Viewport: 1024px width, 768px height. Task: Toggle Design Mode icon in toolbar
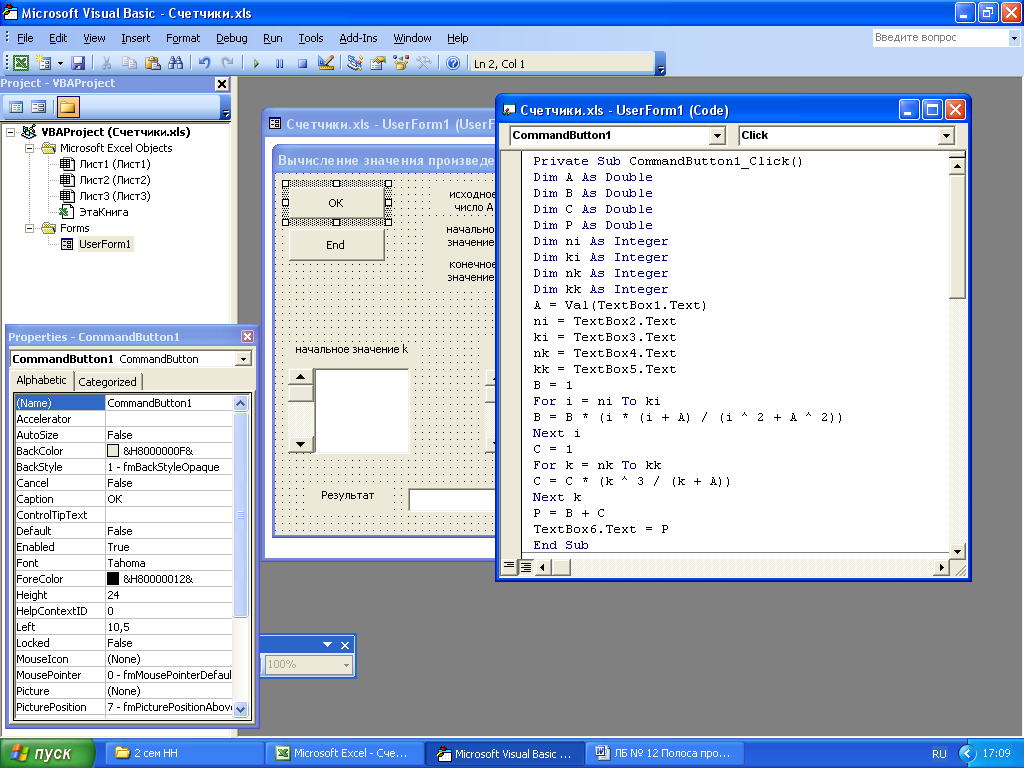click(x=326, y=63)
